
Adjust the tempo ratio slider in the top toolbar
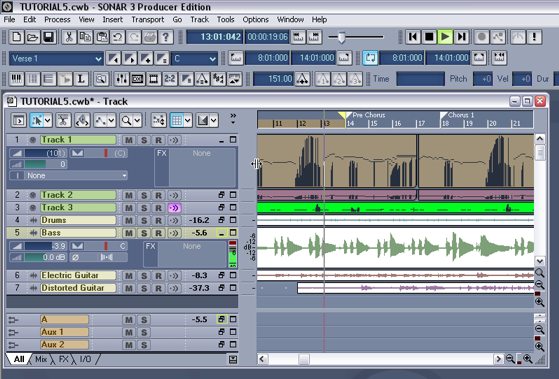tap(342, 37)
